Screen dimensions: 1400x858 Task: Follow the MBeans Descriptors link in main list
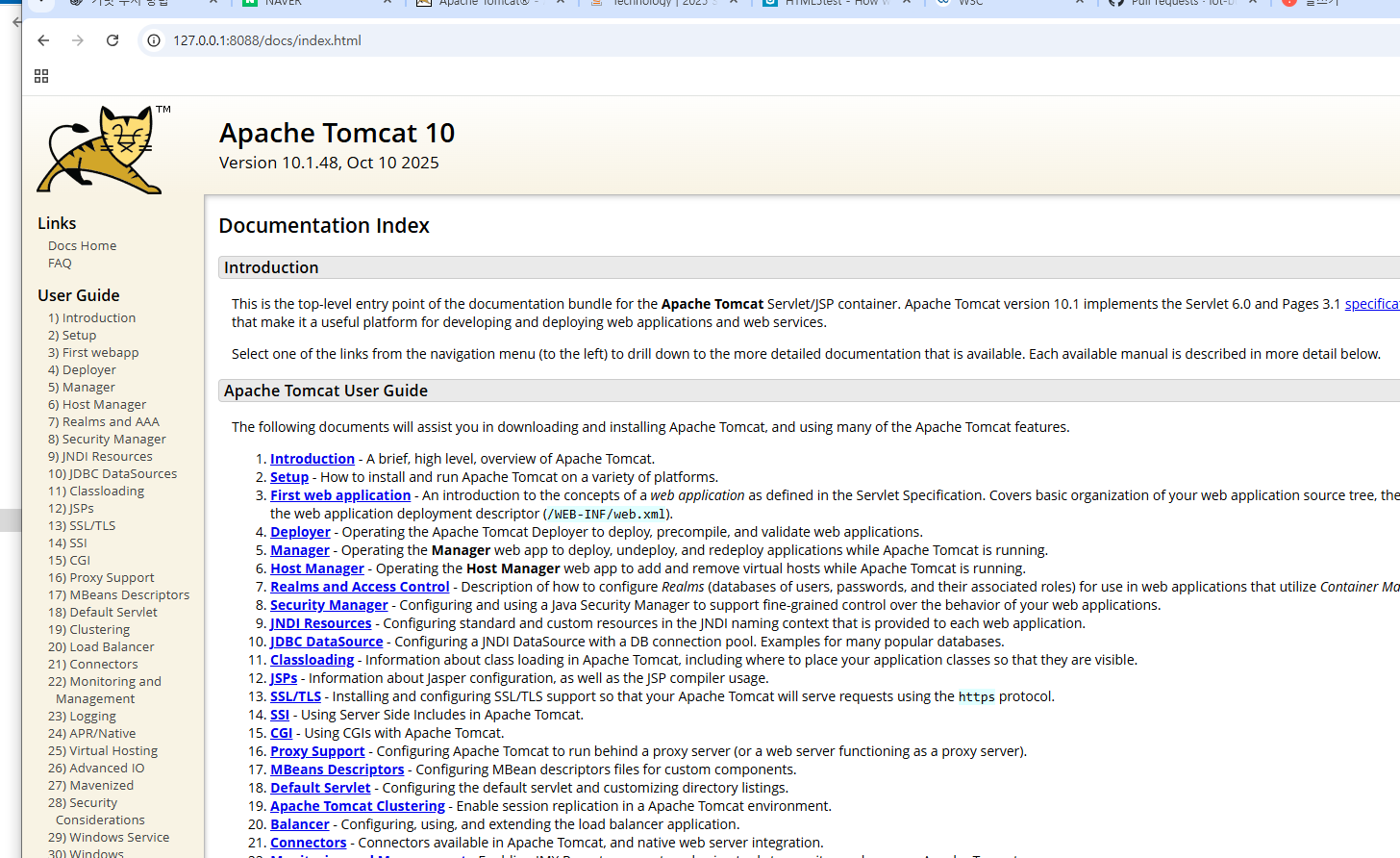[337, 770]
